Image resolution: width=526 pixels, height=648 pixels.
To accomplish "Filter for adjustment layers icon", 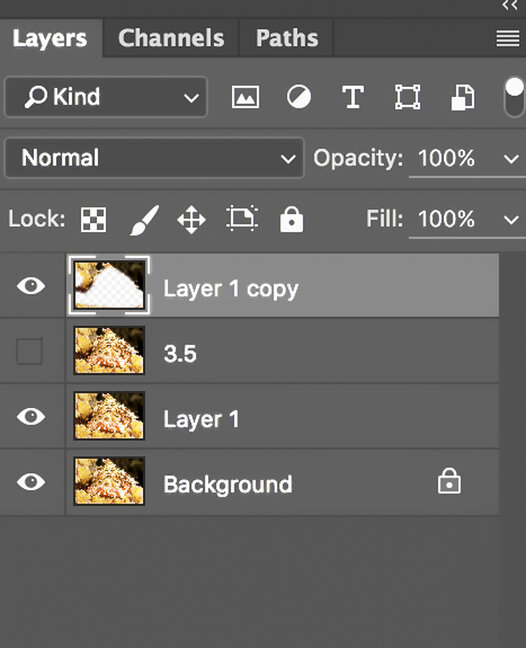I will point(299,97).
